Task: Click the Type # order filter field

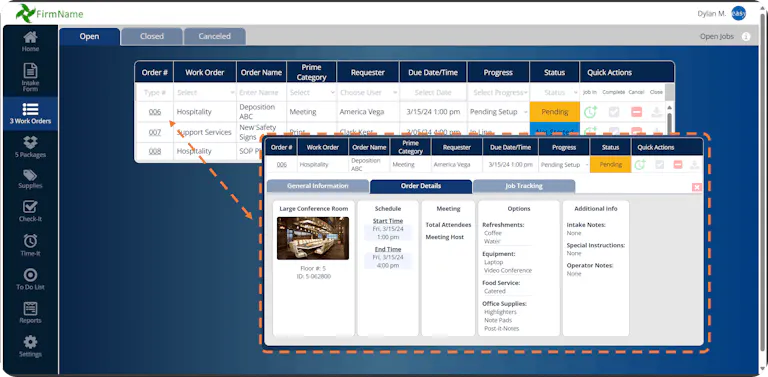Action: point(155,93)
